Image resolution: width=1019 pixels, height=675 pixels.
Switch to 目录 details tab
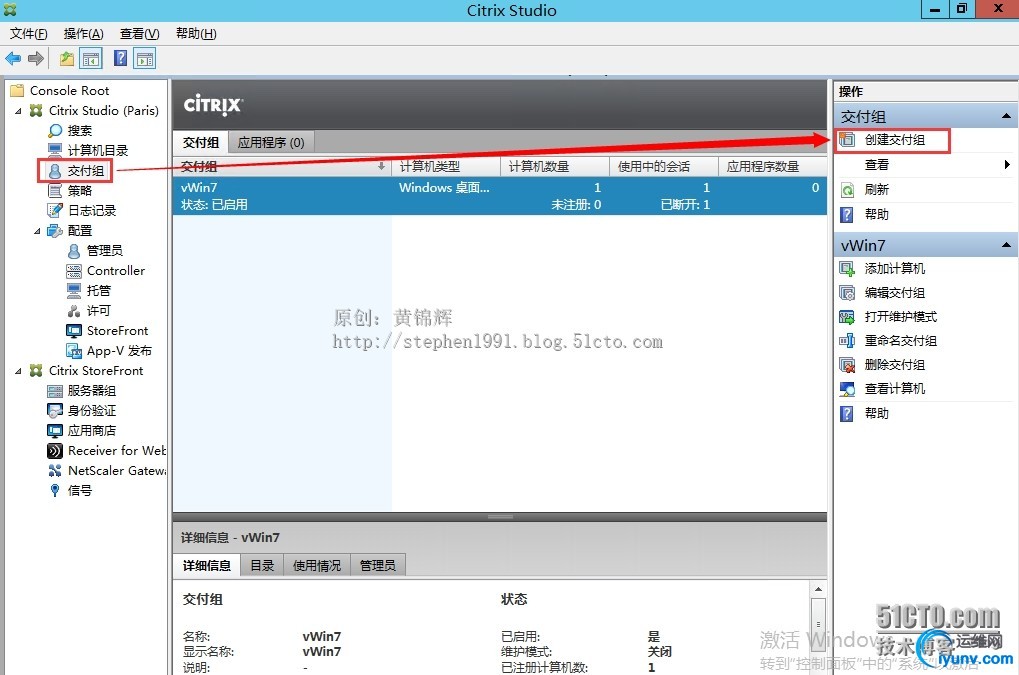(x=262, y=566)
